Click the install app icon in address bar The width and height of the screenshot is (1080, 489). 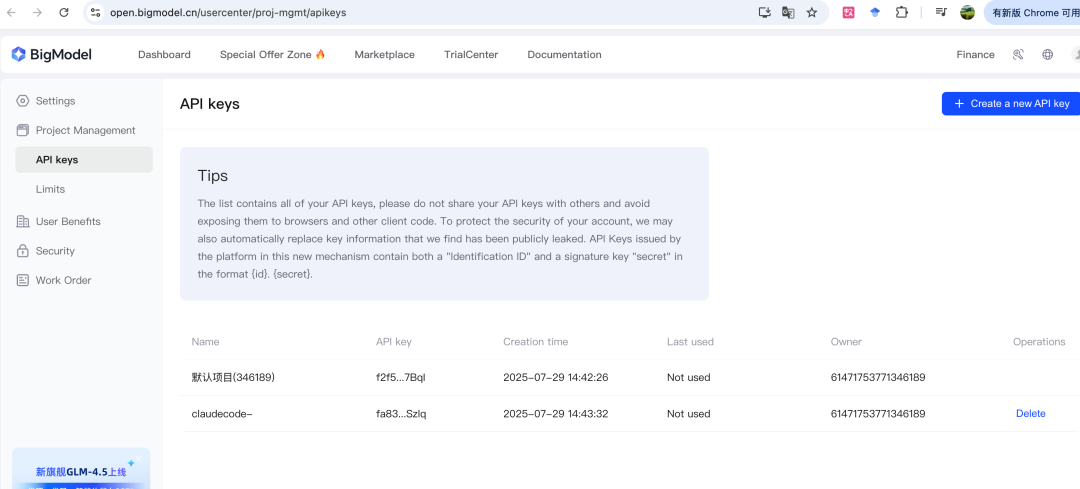pos(764,12)
